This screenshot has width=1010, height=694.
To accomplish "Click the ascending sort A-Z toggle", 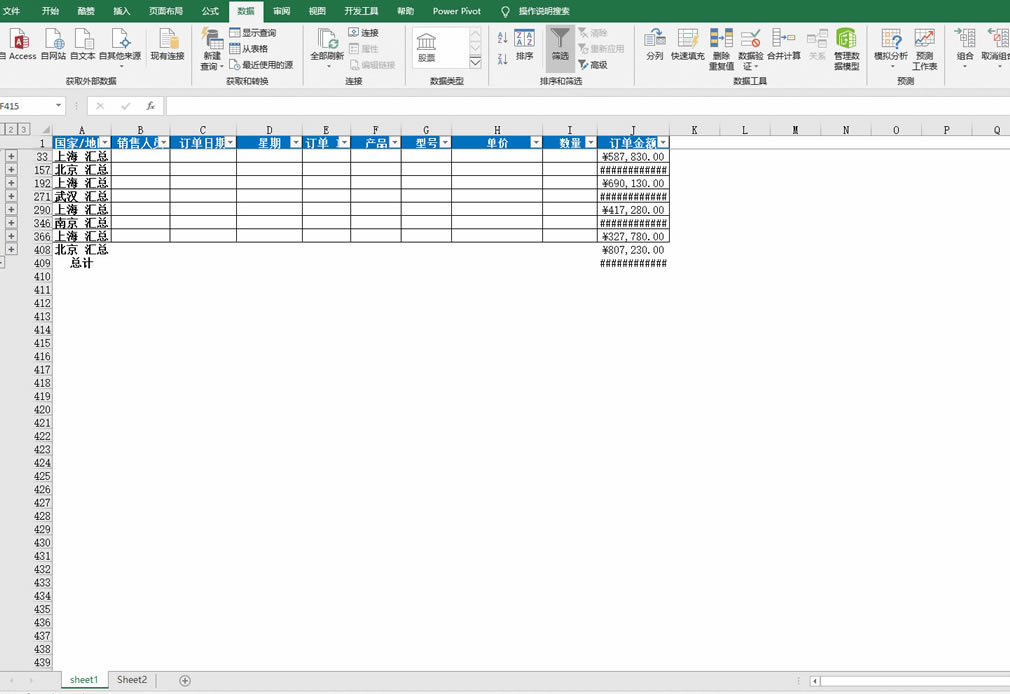I will 502,37.
